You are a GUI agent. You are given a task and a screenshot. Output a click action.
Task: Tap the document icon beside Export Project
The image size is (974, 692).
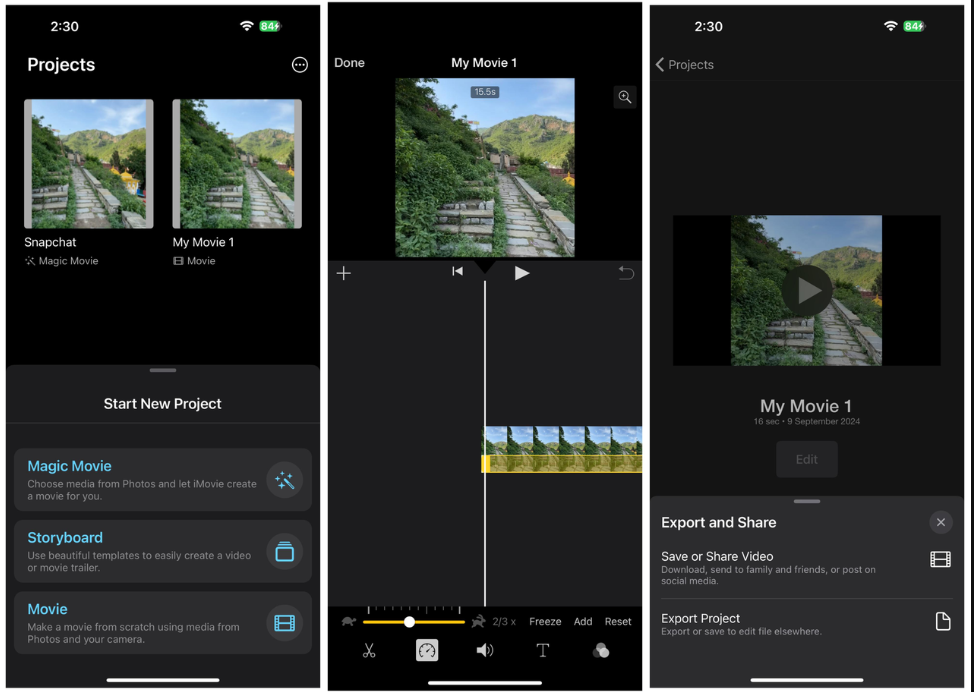[943, 621]
